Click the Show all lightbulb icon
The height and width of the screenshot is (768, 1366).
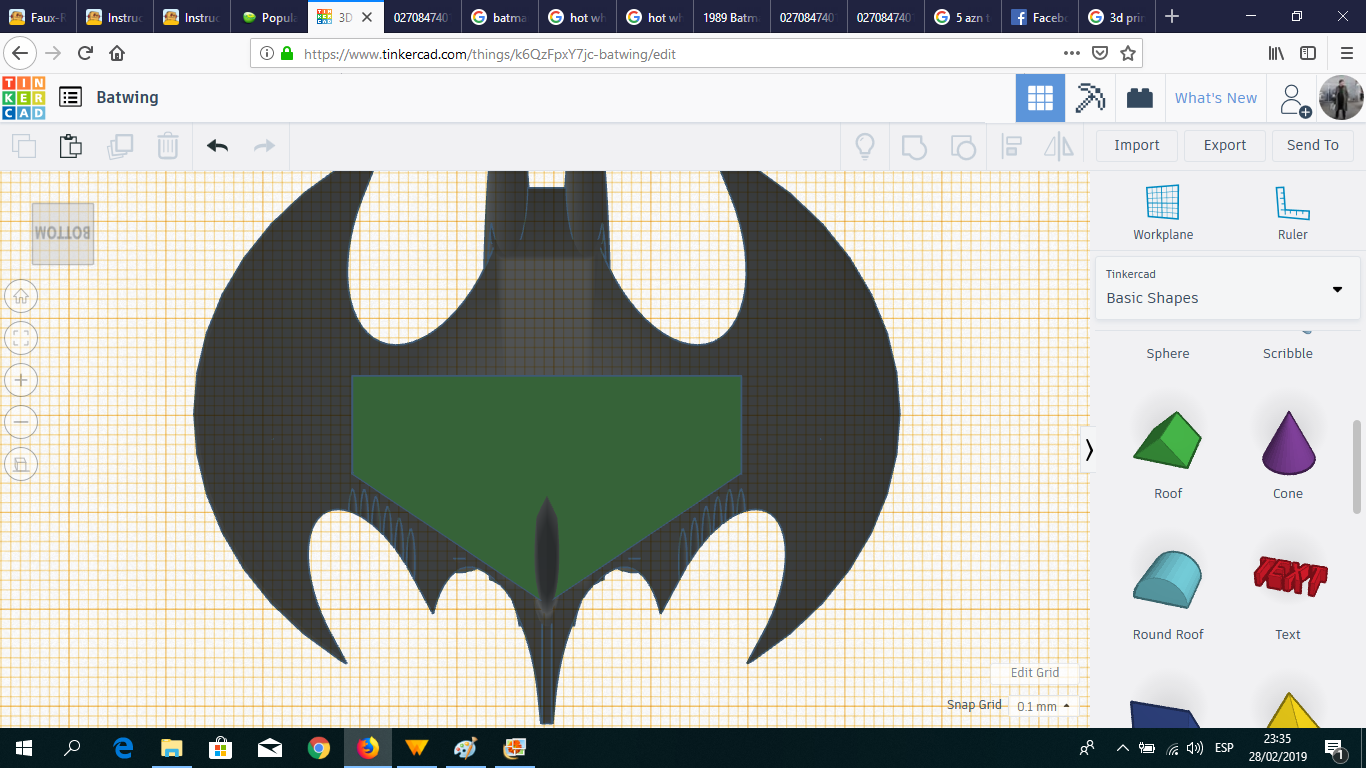coord(865,146)
